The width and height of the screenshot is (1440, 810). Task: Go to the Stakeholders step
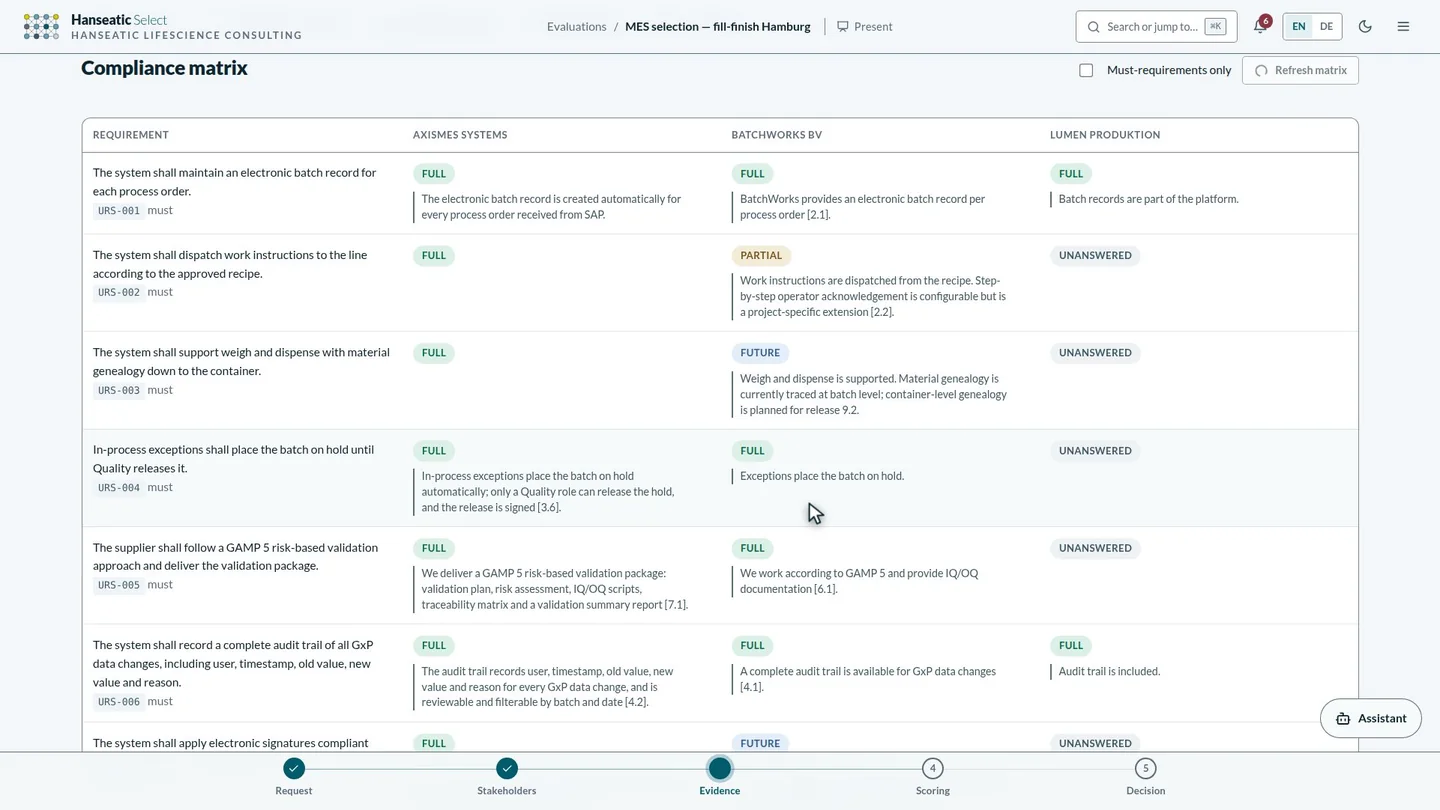[x=507, y=776]
